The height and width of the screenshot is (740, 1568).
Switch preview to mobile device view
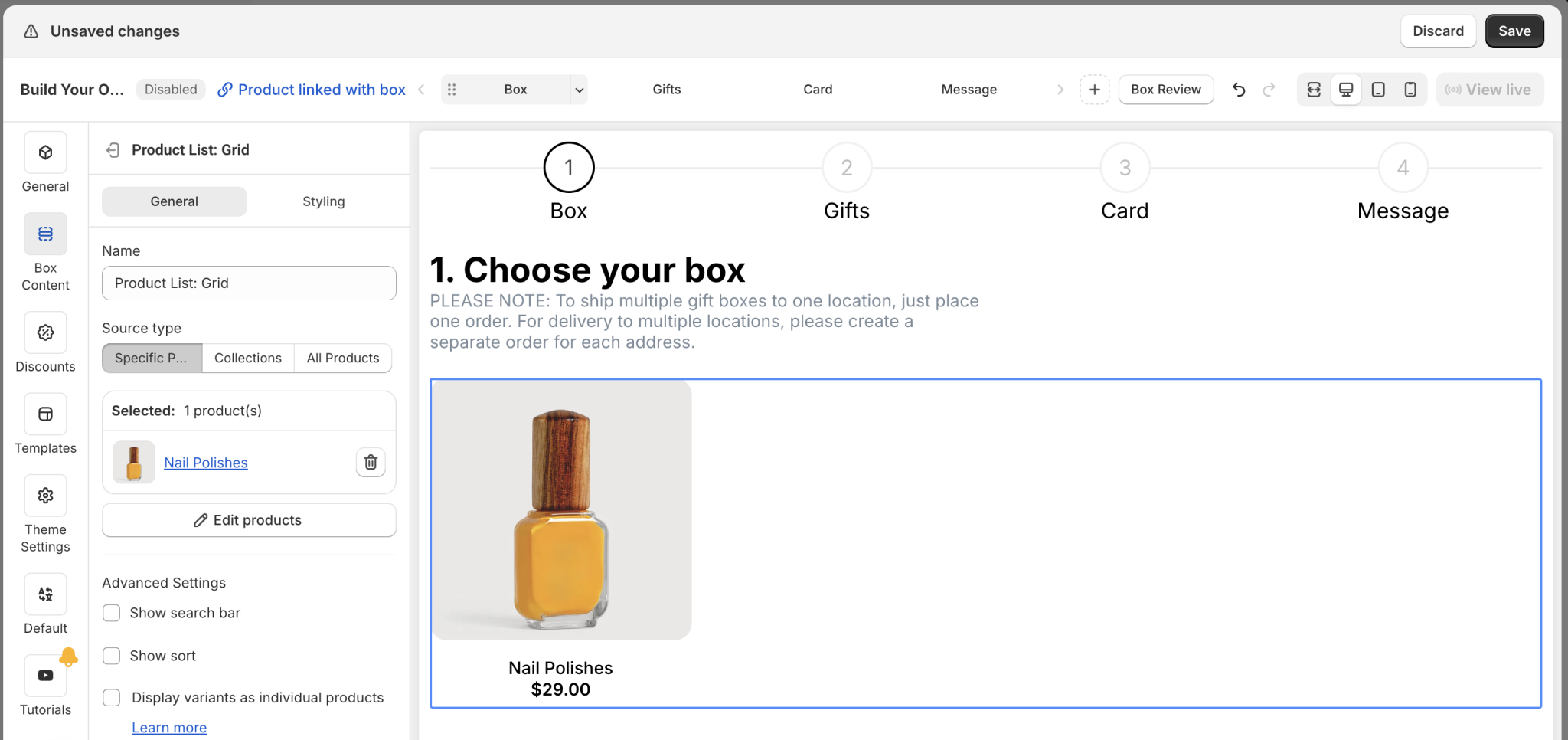coord(1410,90)
